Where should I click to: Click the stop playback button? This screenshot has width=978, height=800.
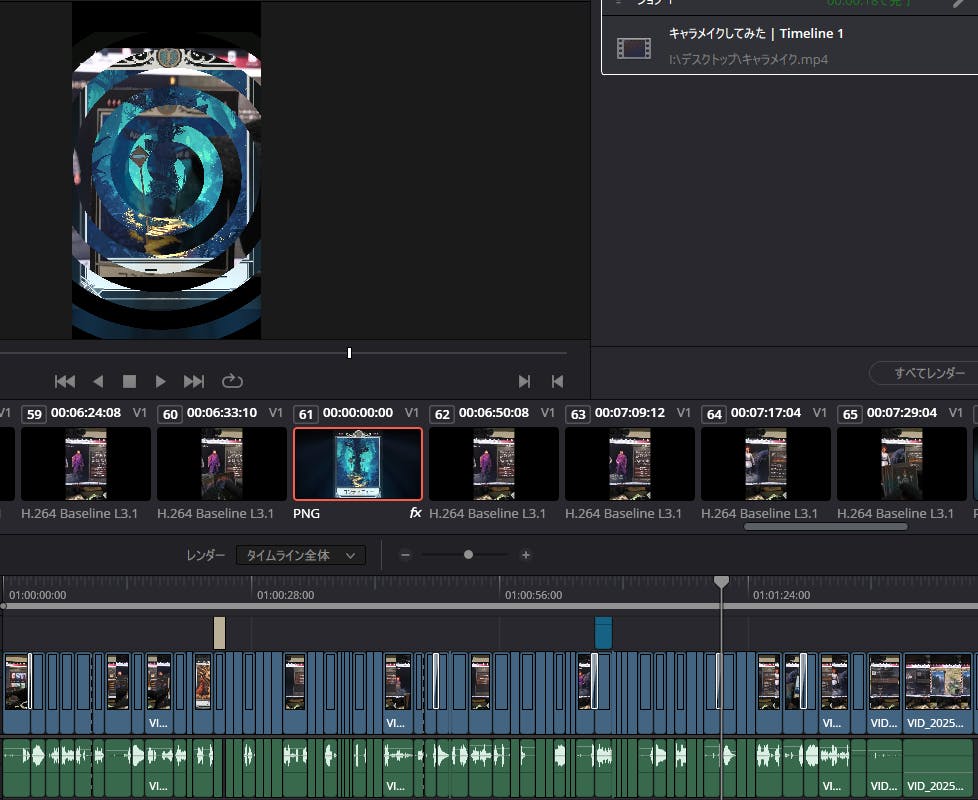129,381
